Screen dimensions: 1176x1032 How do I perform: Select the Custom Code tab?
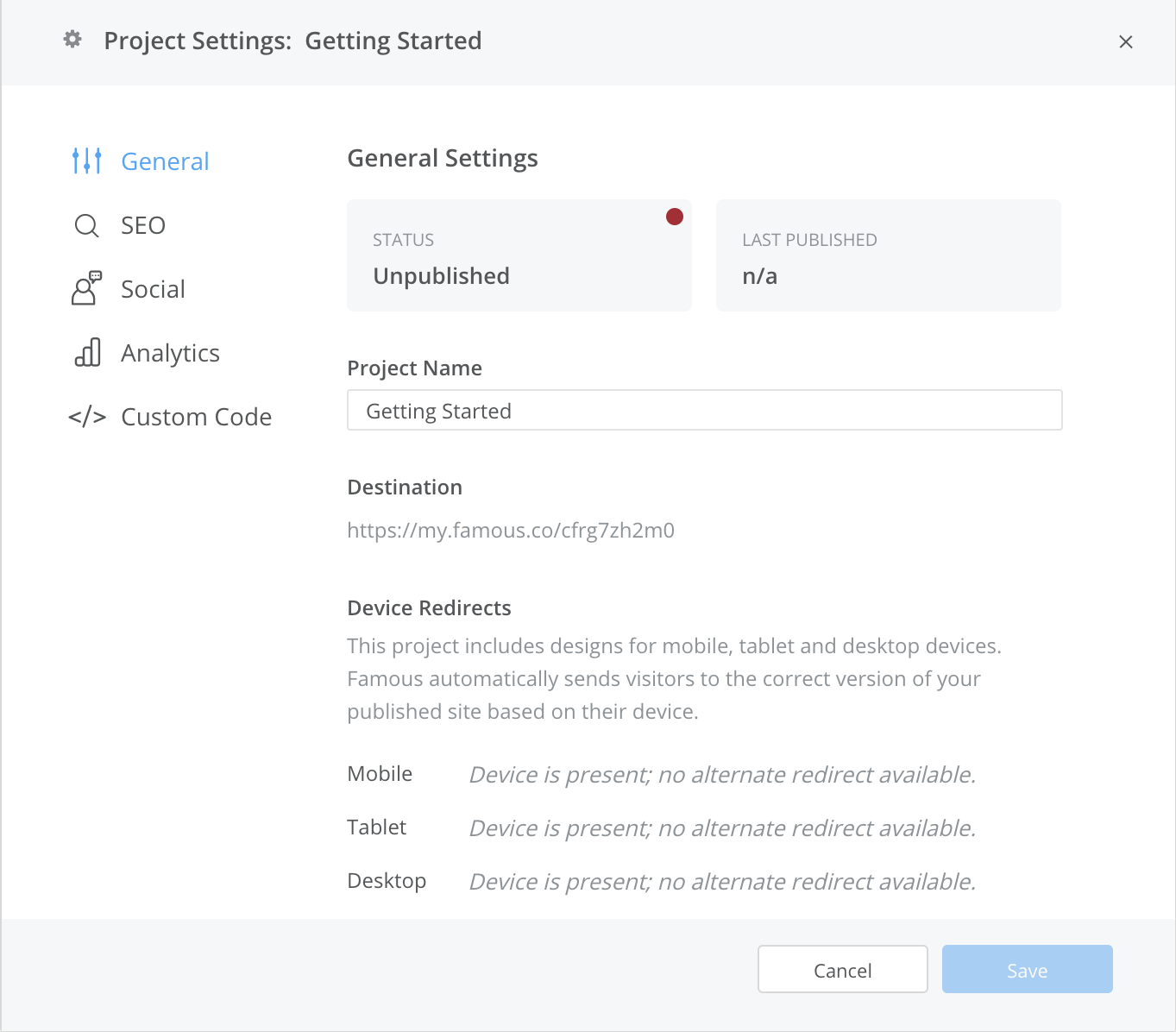pyautogui.click(x=196, y=417)
